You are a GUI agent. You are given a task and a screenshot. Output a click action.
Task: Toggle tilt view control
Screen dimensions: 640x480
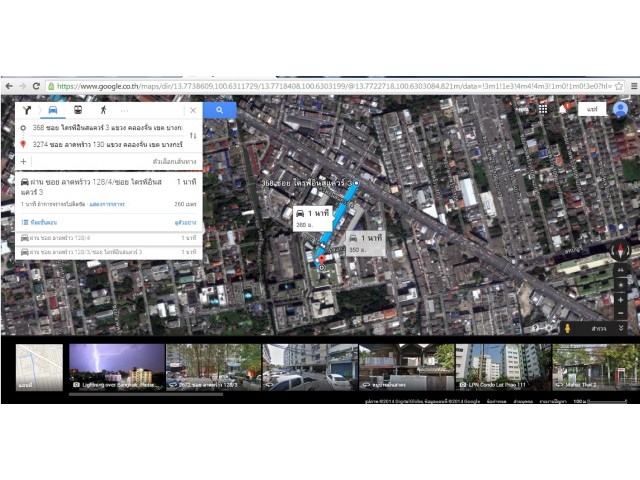click(620, 270)
